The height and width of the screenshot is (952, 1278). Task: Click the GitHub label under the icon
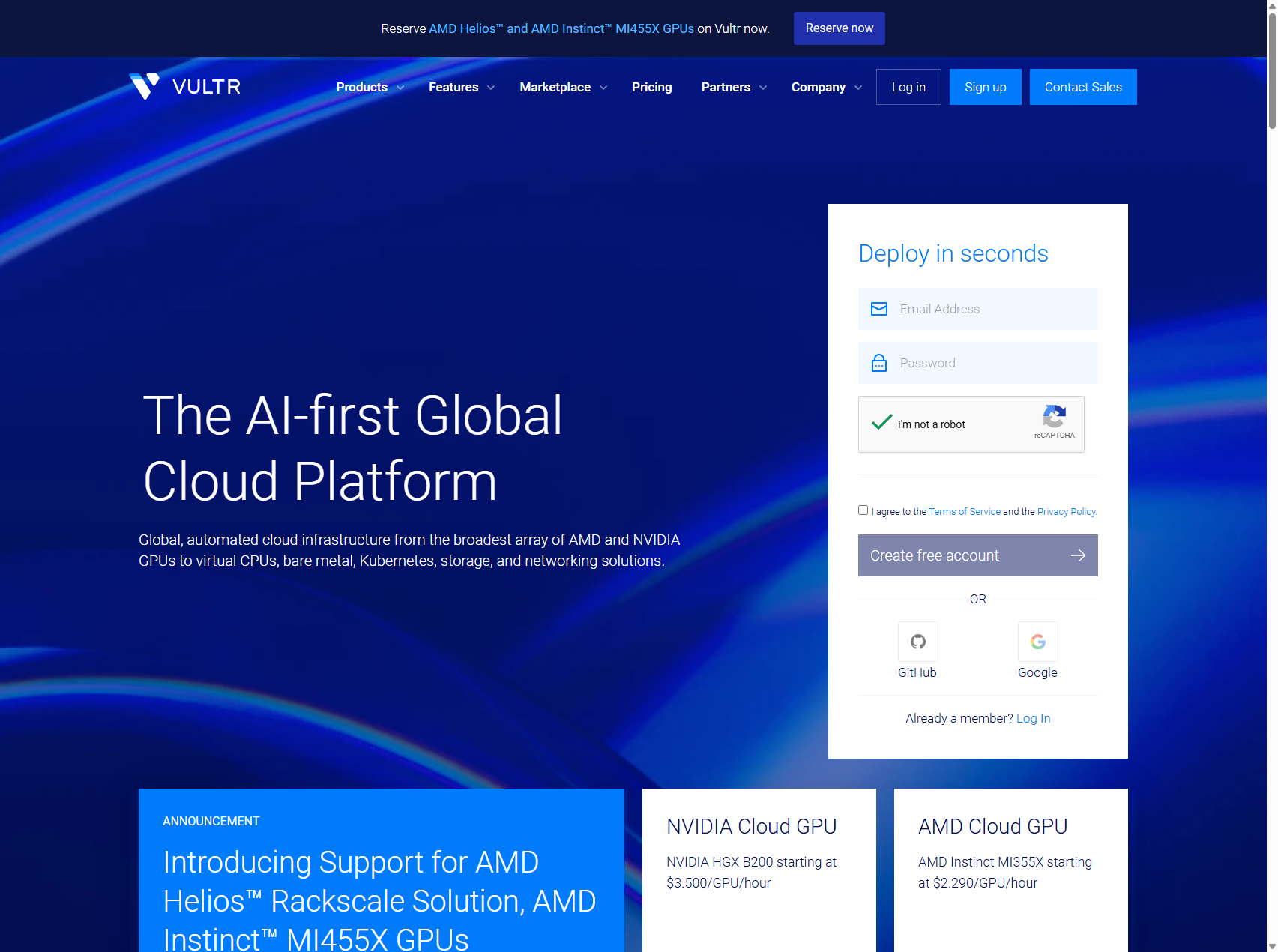pos(917,672)
